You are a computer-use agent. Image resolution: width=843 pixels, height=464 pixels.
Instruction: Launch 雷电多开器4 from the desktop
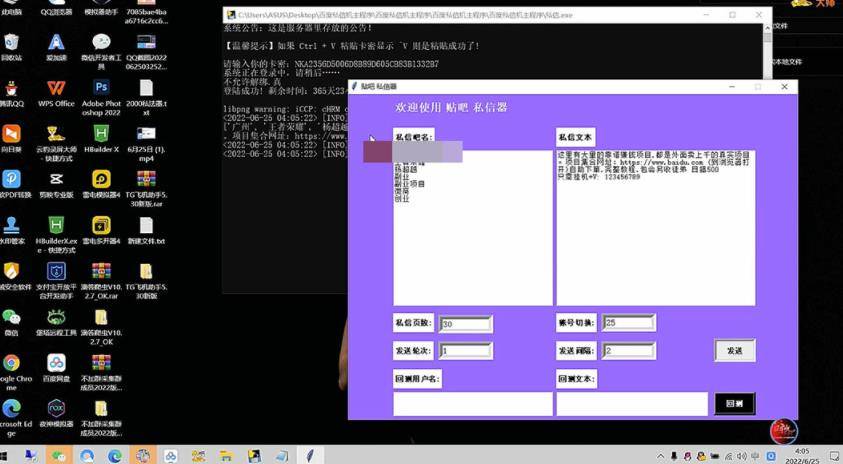click(101, 230)
